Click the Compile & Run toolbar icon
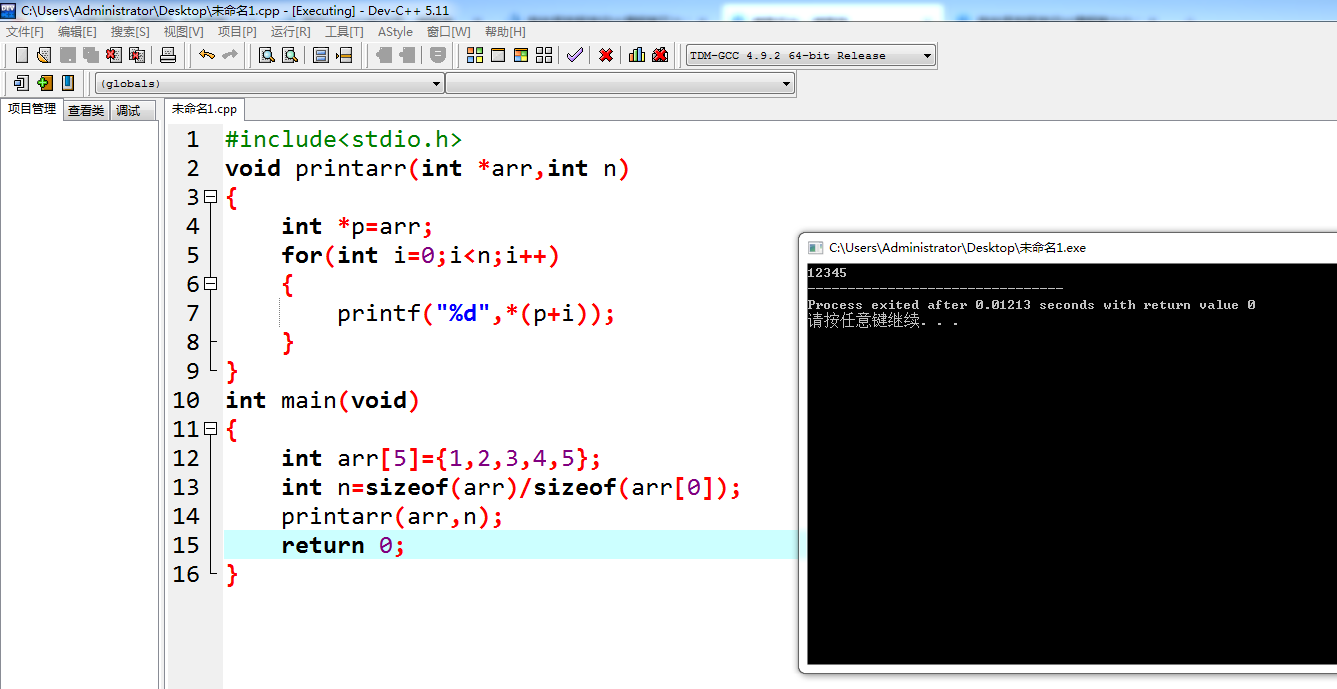This screenshot has width=1337, height=689. [x=521, y=55]
